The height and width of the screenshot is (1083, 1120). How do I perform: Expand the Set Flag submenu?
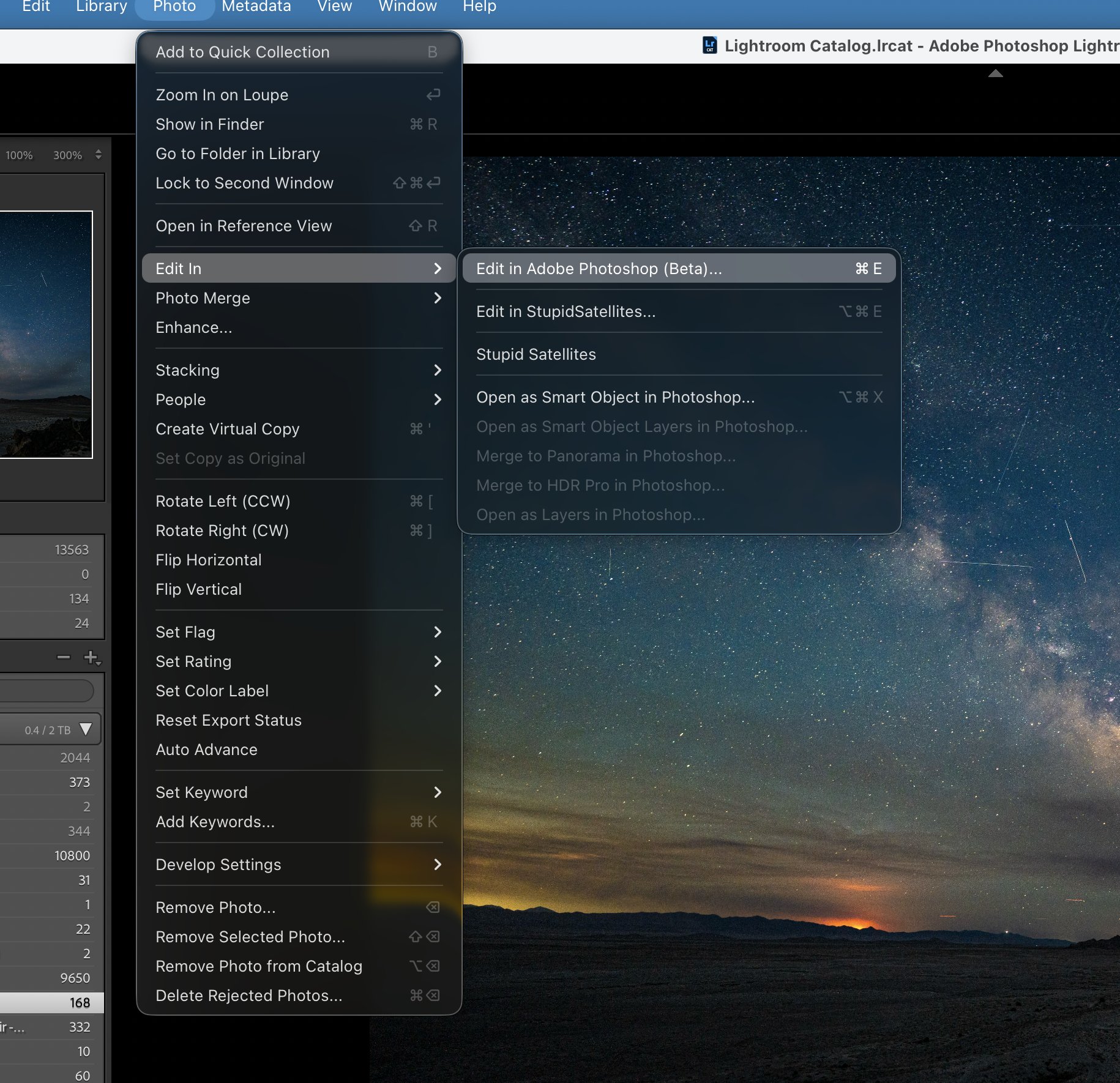tap(299, 632)
